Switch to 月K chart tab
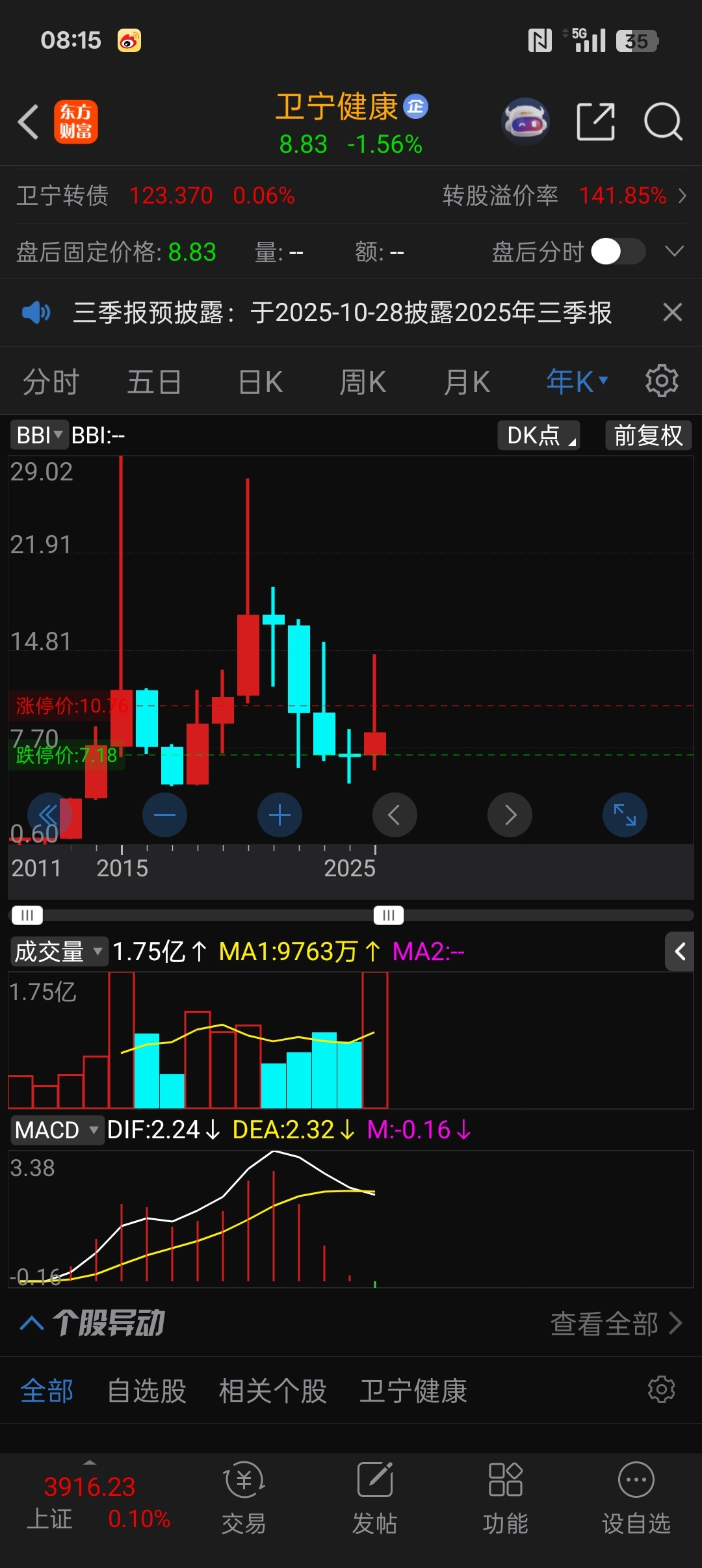The width and height of the screenshot is (702, 1568). [x=467, y=382]
